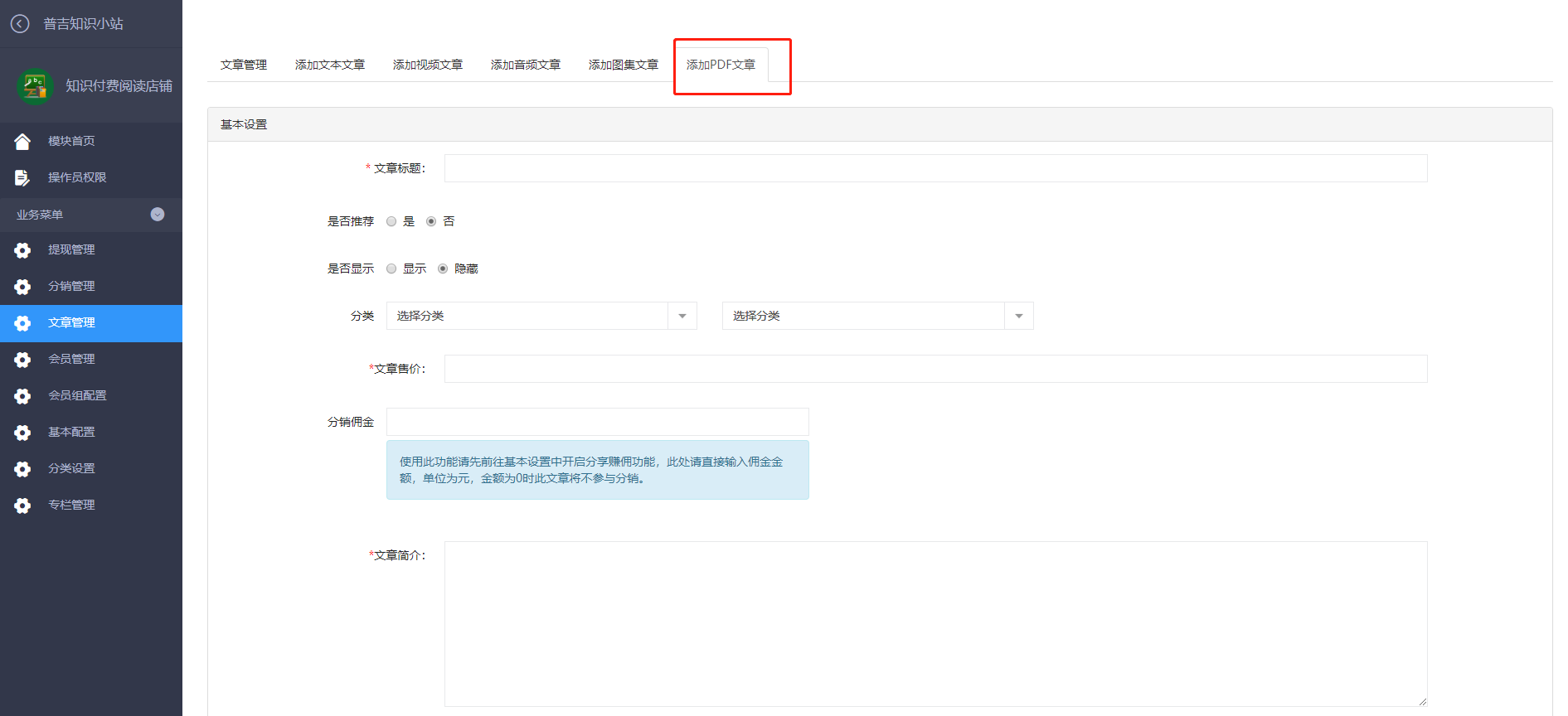Click the back arrow icon beside 普吉知识小站
This screenshot has height=716, width=1568.
pos(20,24)
